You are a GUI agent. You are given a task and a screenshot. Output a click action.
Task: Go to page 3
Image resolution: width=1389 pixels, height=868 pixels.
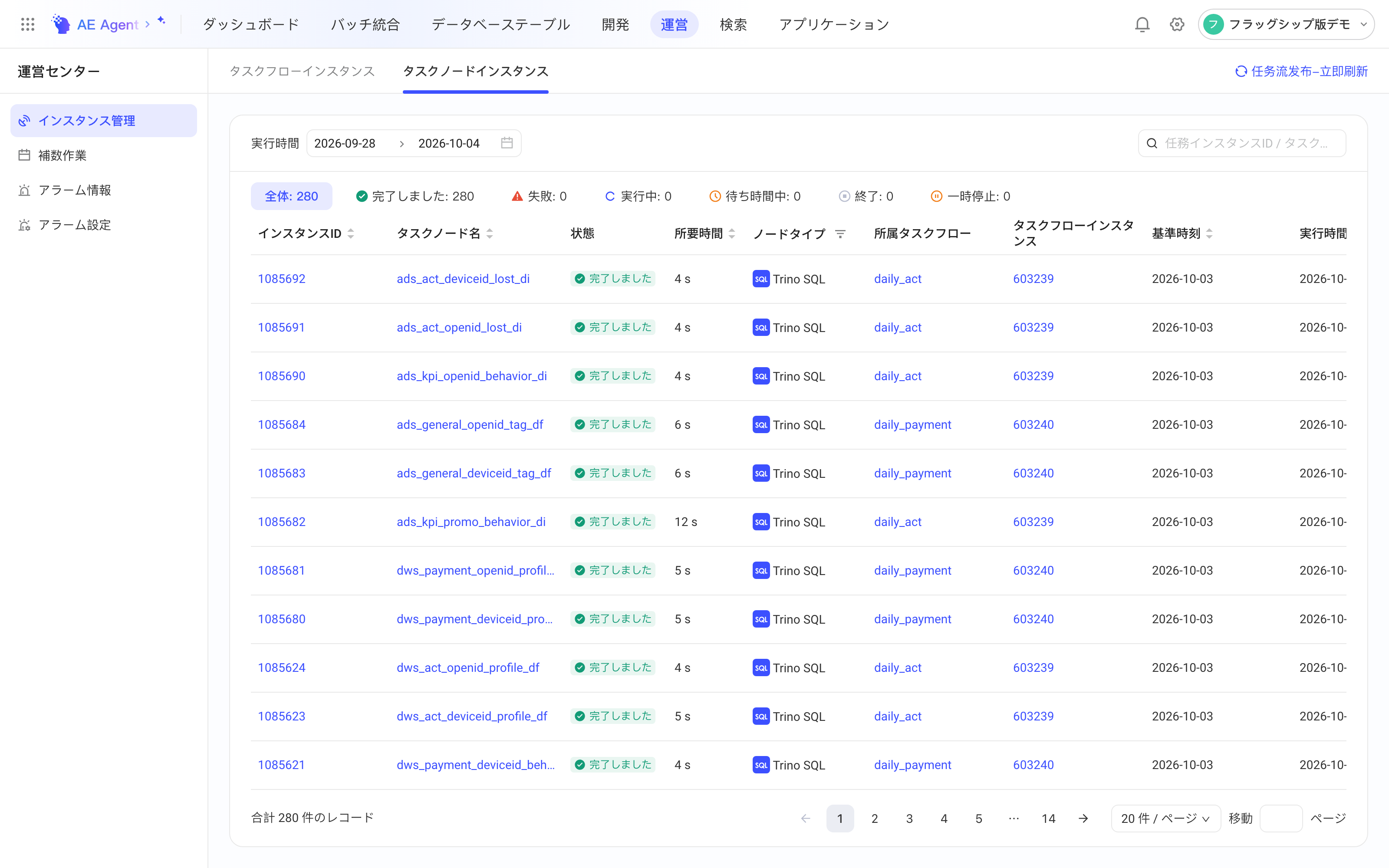pos(909,819)
